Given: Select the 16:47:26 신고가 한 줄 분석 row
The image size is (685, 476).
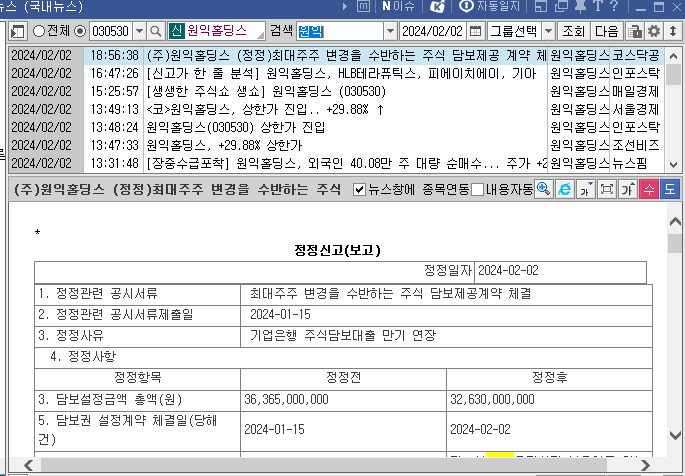Looking at the screenshot, I should tap(336, 73).
